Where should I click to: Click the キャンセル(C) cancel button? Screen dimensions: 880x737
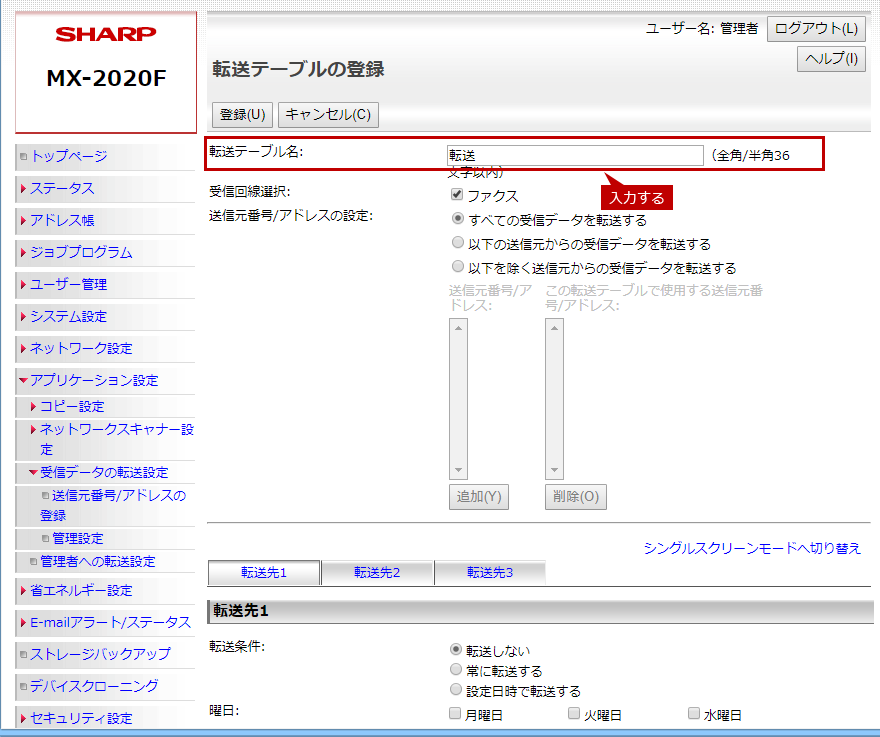coord(328,115)
